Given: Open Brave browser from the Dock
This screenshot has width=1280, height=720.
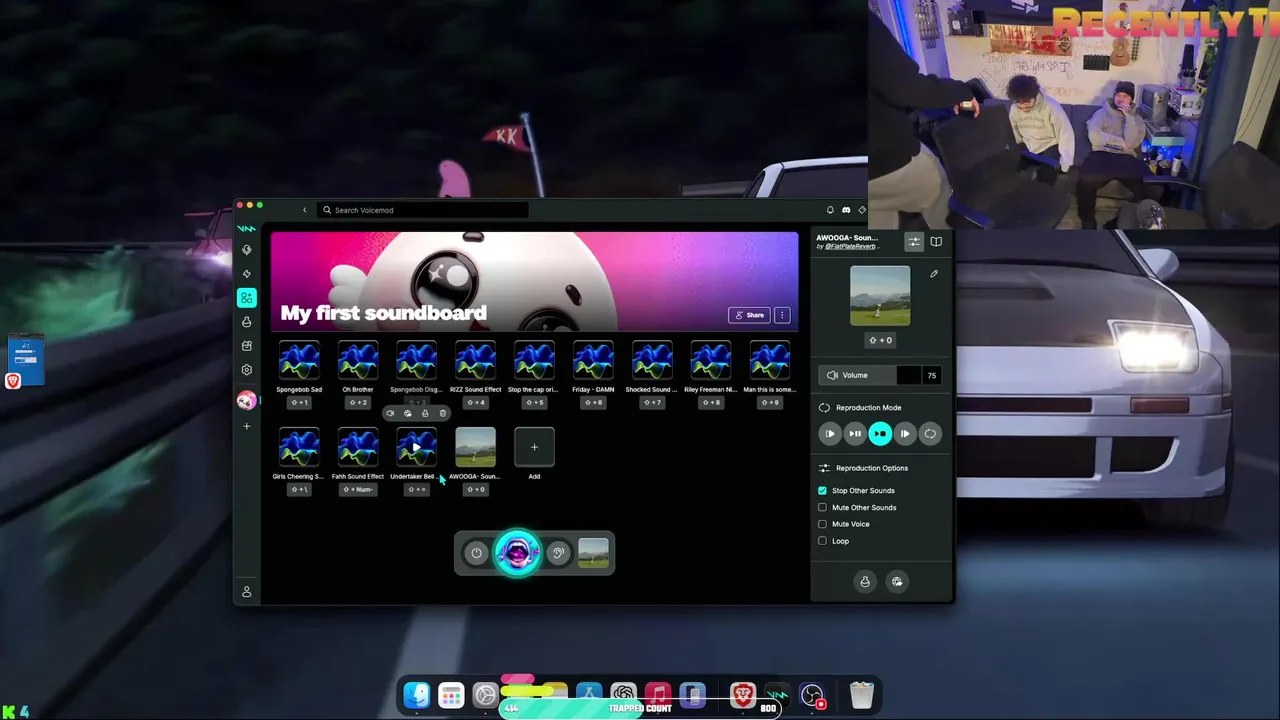Looking at the screenshot, I should point(742,695).
